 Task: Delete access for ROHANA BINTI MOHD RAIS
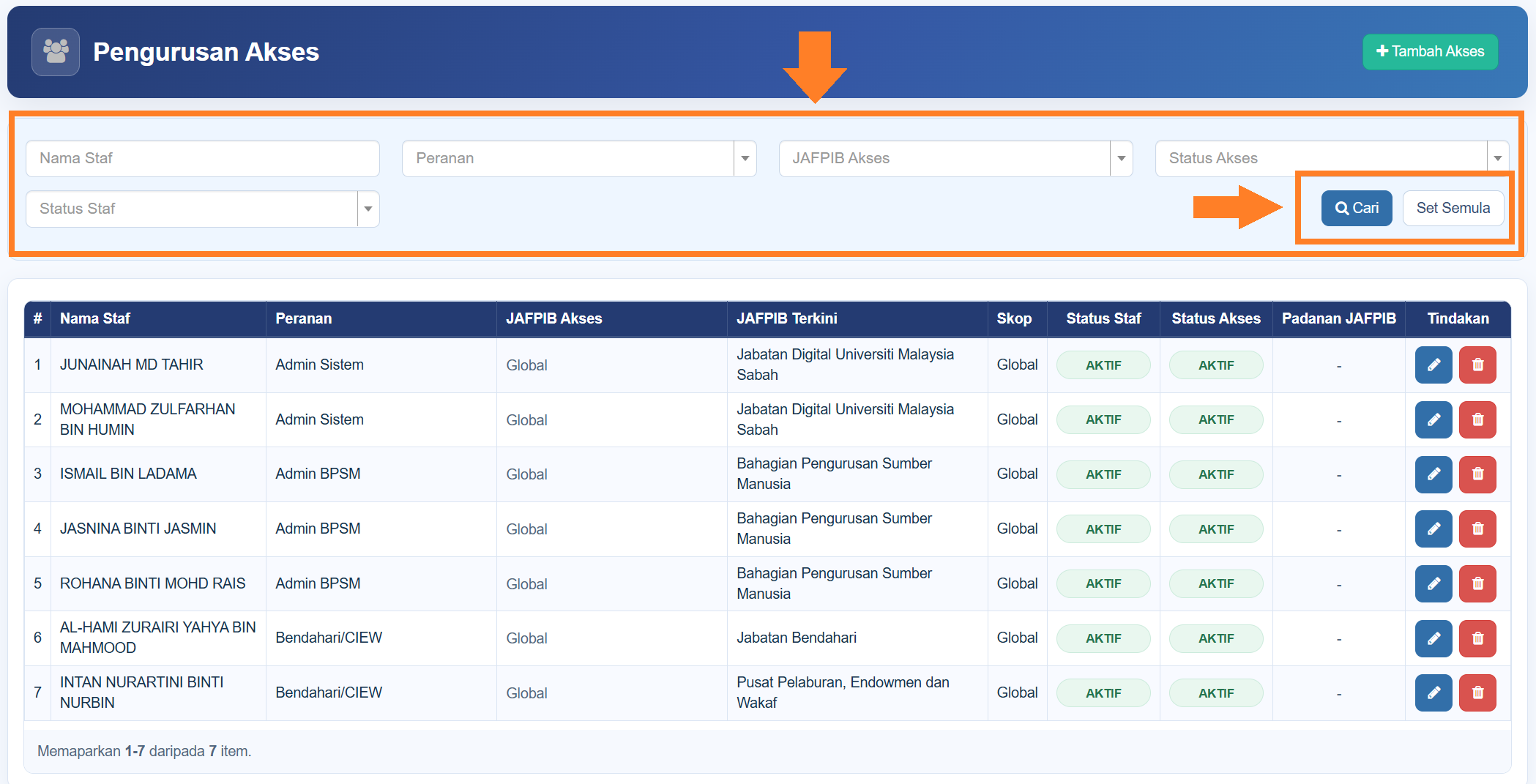click(1477, 583)
